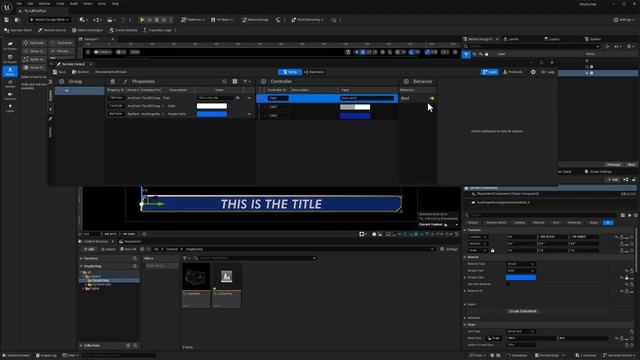Click the search icon in Properties header
Viewport: 640px width, 360px height.
tap(224, 81)
